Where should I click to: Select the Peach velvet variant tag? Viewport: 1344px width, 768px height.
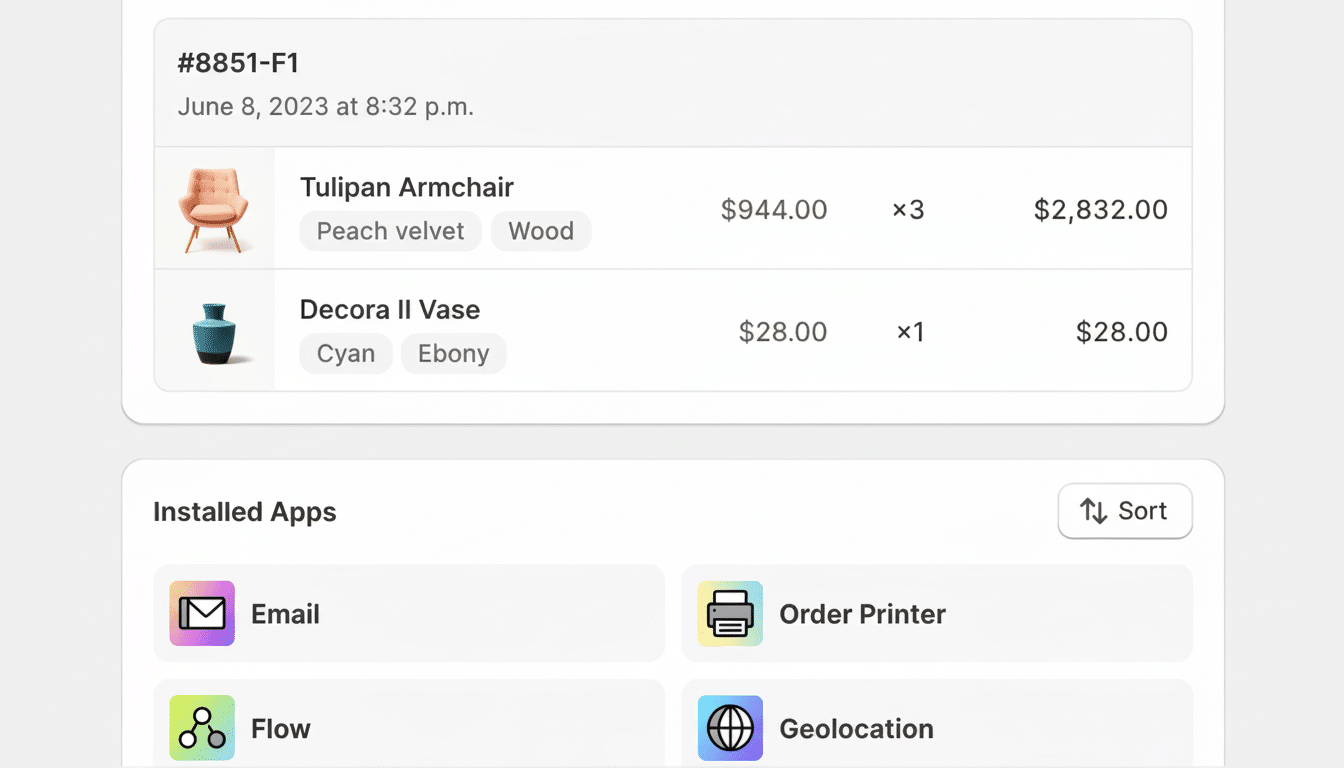(x=390, y=231)
